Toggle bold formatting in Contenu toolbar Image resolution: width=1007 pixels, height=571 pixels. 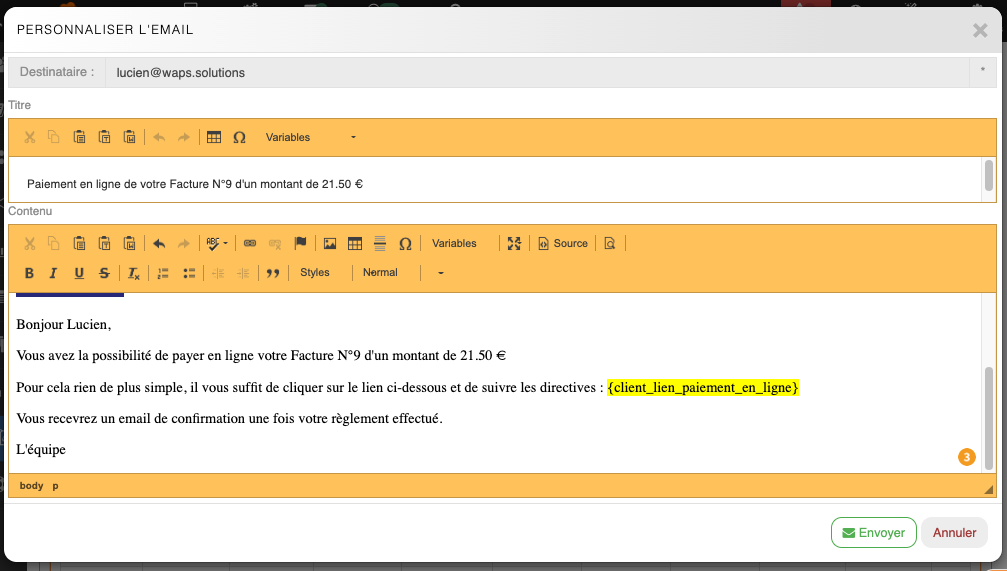coord(29,273)
